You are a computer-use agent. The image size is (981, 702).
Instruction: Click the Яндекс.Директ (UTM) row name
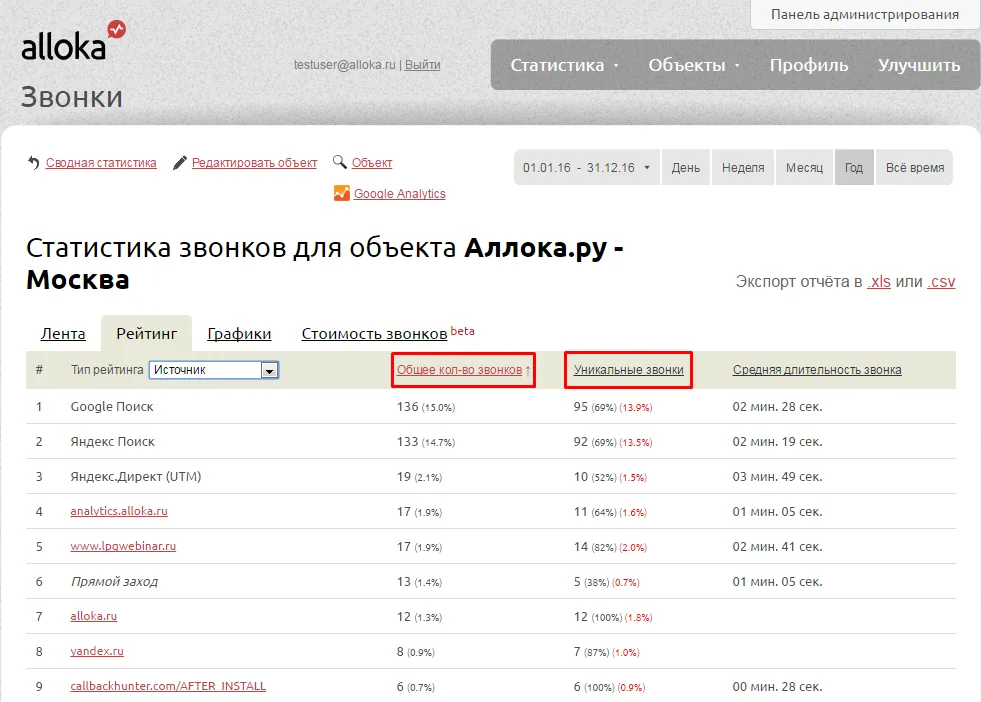point(136,477)
